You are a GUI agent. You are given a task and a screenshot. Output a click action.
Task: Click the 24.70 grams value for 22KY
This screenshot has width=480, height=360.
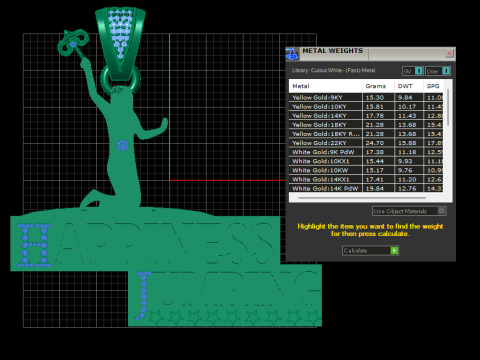click(x=375, y=143)
